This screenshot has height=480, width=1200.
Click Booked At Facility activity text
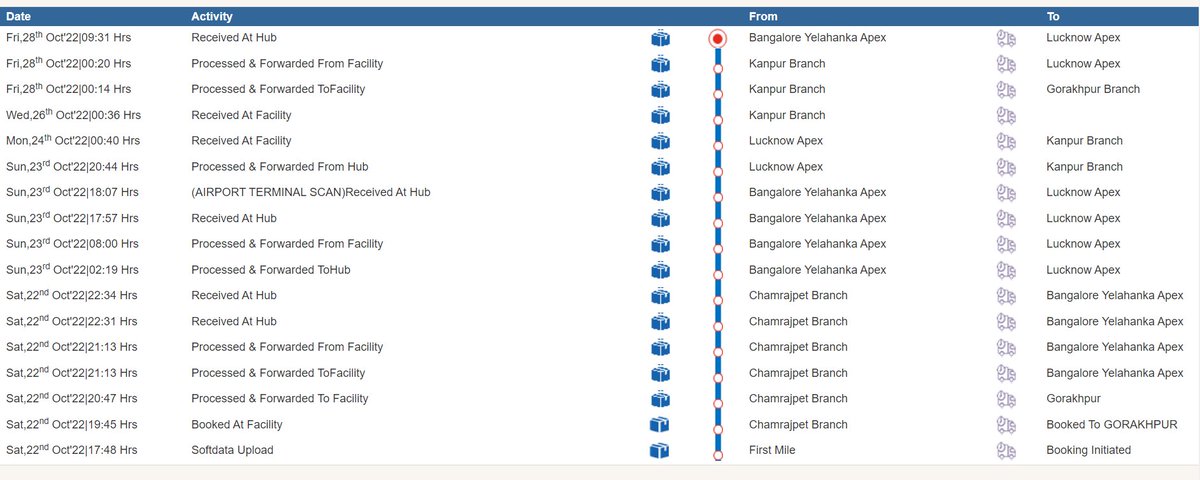(x=237, y=425)
